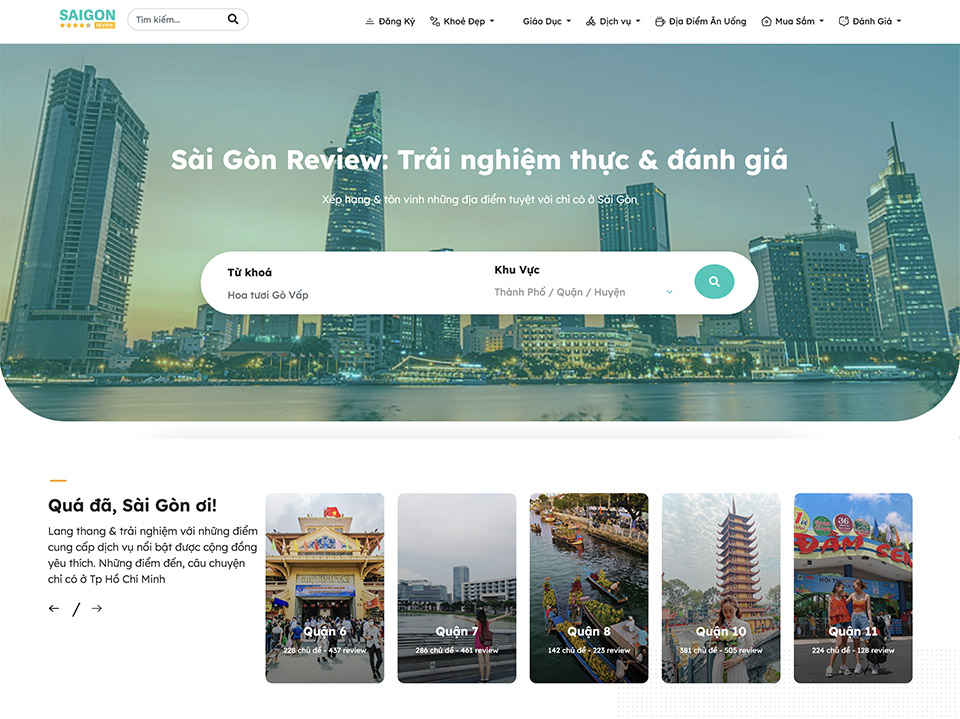
Task: Click the Đăng Ký person icon
Action: pyautogui.click(x=368, y=20)
